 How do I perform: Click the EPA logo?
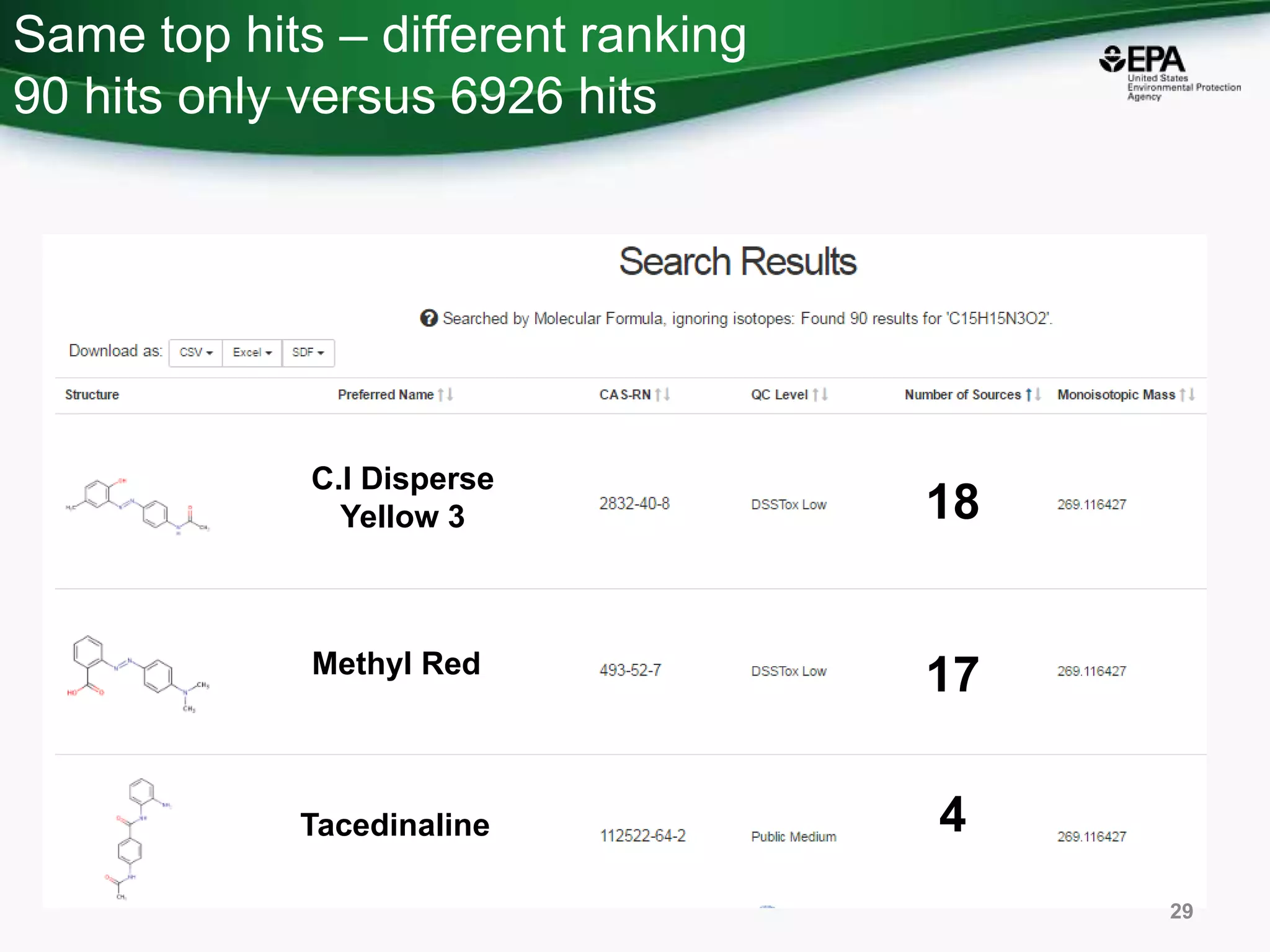click(x=1170, y=73)
